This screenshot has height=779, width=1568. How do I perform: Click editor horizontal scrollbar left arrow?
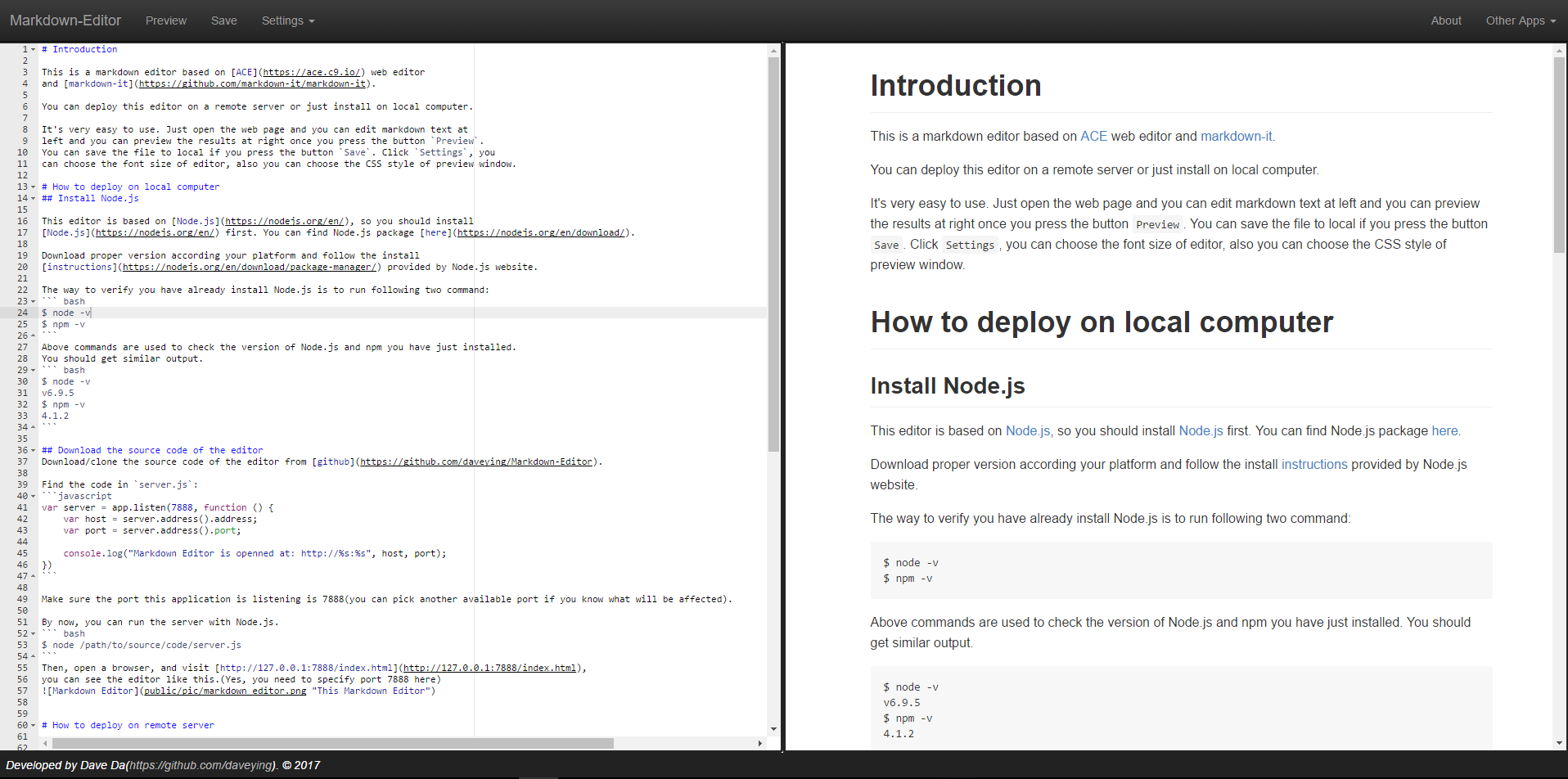point(46,743)
